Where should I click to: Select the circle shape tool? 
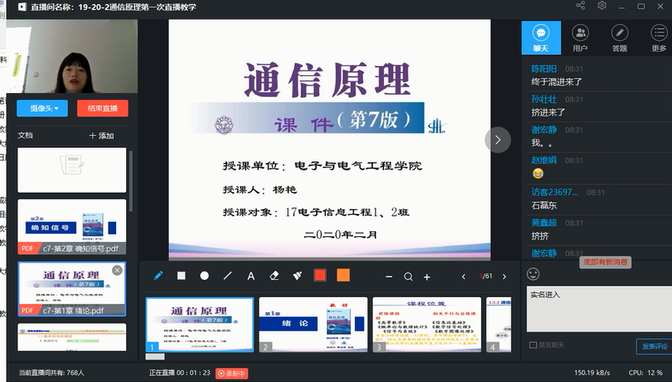click(x=204, y=276)
